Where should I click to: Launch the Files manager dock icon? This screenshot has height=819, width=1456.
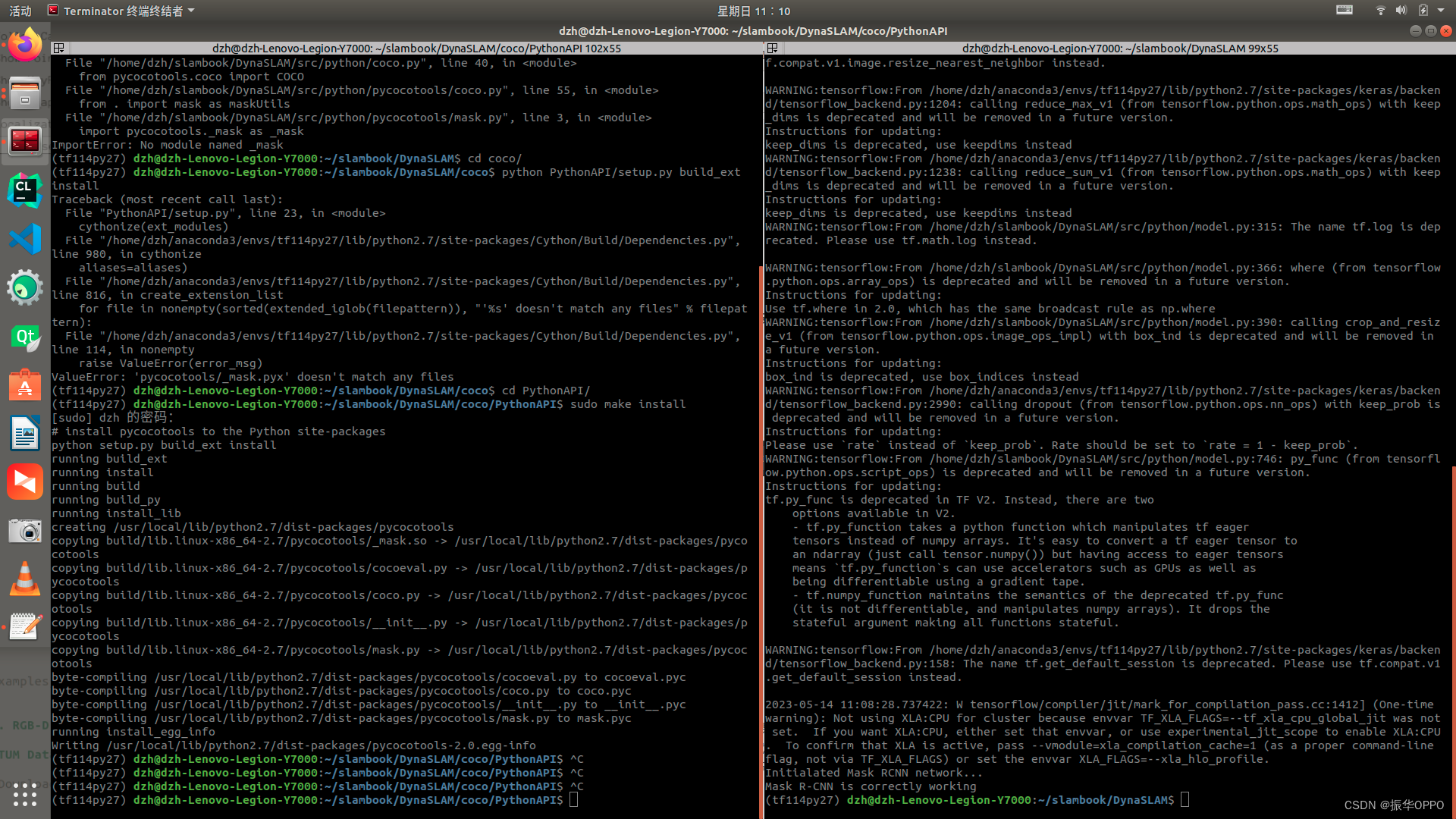tap(25, 93)
